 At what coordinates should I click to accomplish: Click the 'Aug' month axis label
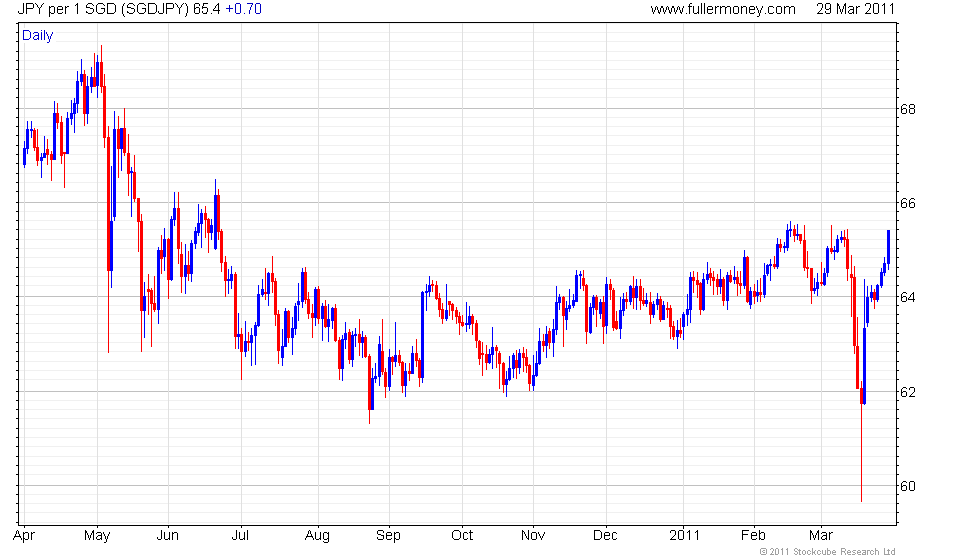tap(317, 536)
